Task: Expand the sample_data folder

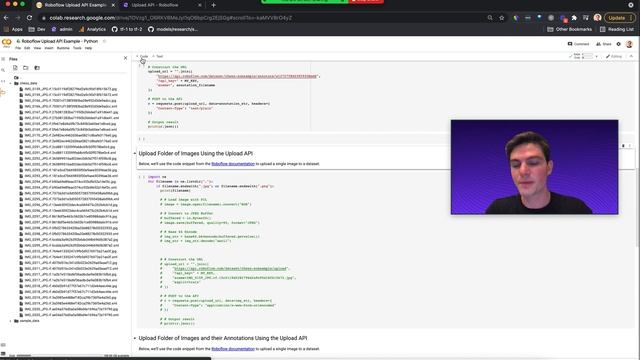Action: [x=11, y=321]
